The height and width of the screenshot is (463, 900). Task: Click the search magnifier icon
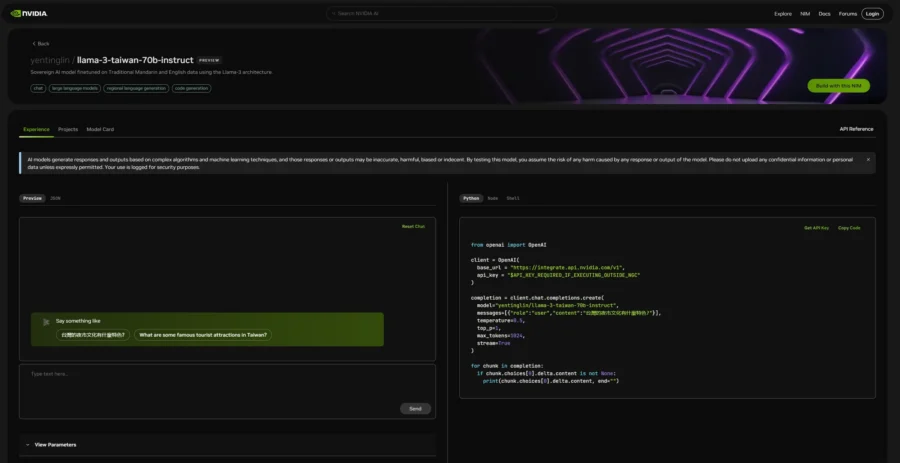334,14
